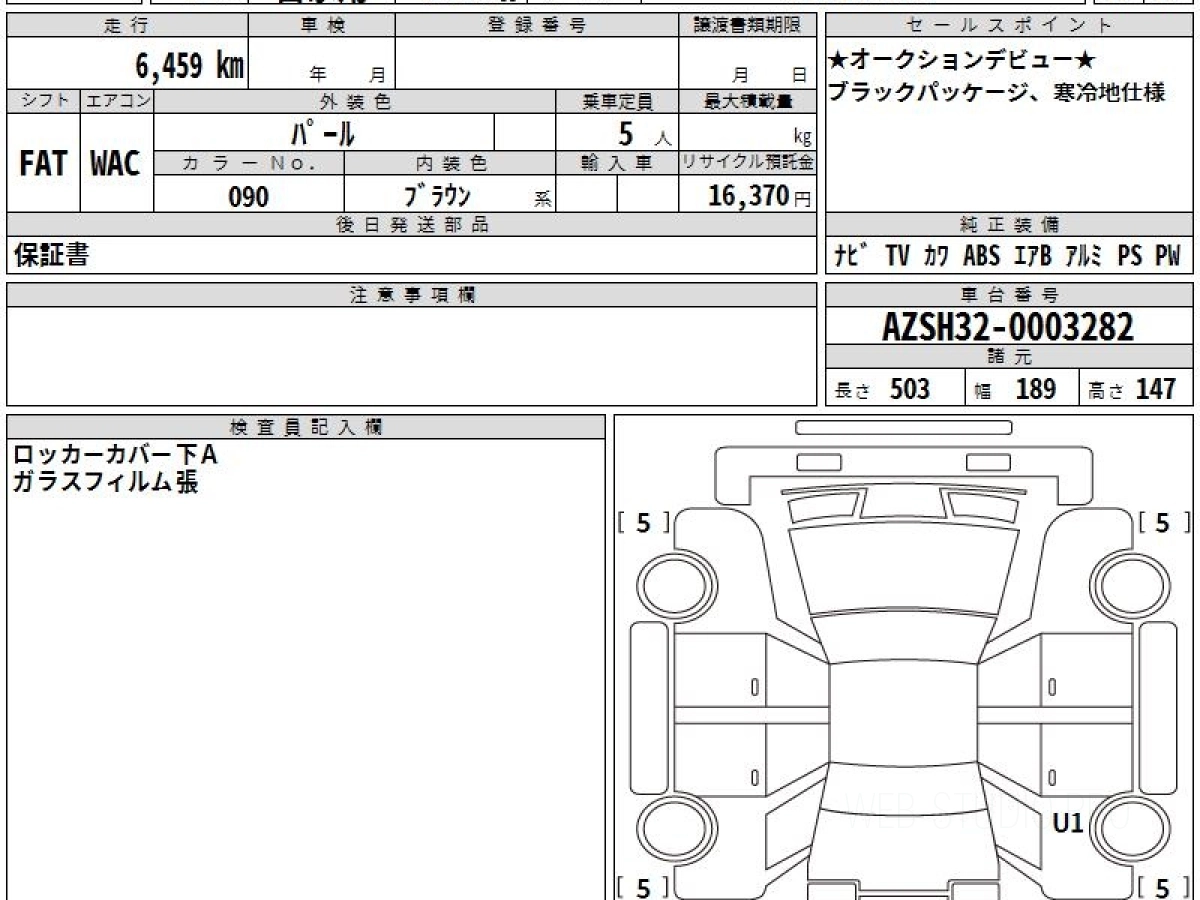The image size is (1200, 900).
Task: Click the U1 damage mark on diagram
Action: coord(1069,824)
